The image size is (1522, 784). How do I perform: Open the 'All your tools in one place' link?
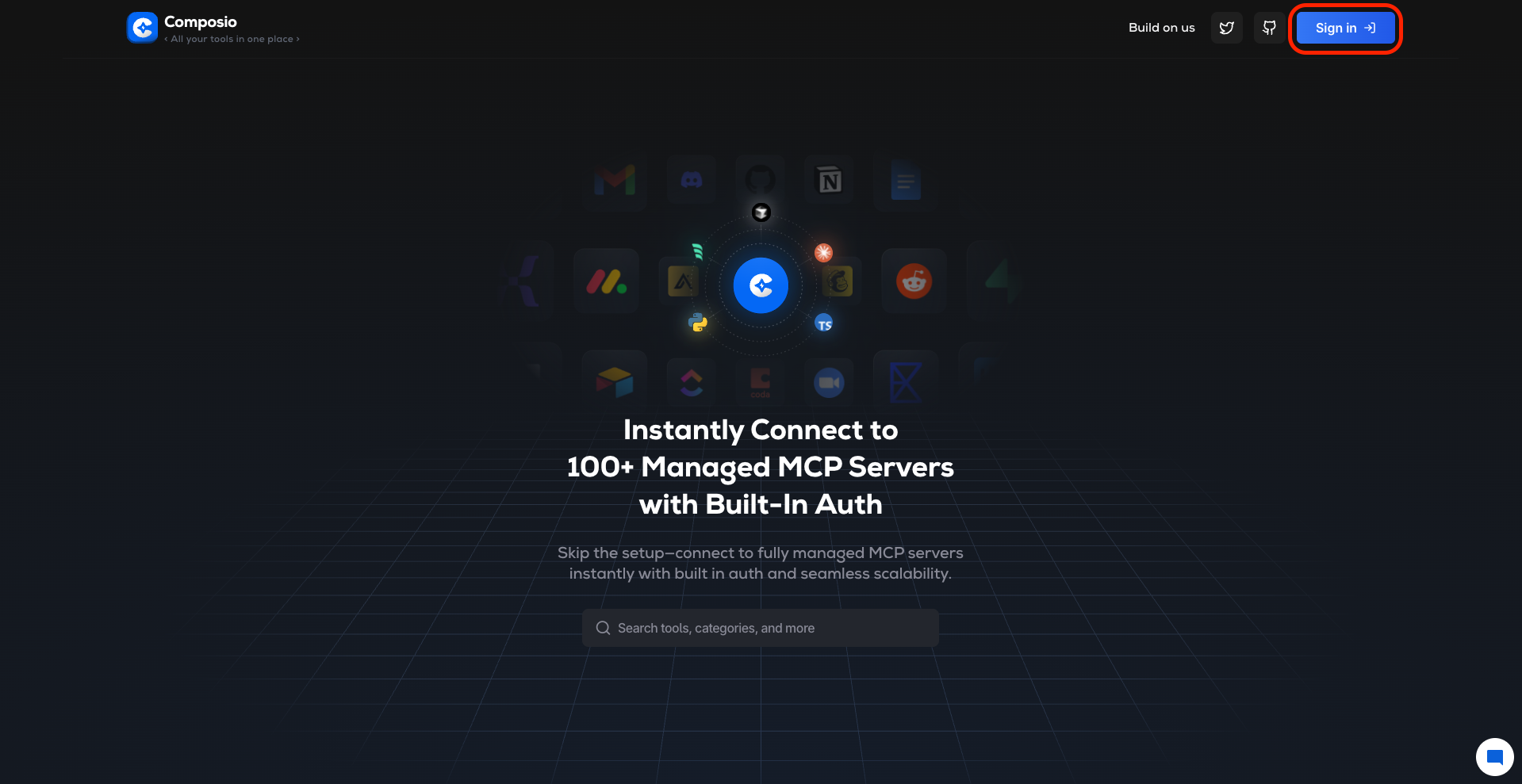point(233,38)
